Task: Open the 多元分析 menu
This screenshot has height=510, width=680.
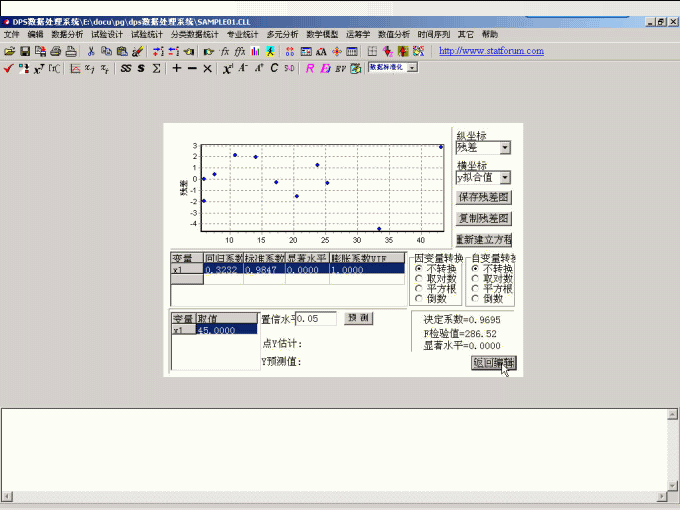Action: click(x=282, y=34)
